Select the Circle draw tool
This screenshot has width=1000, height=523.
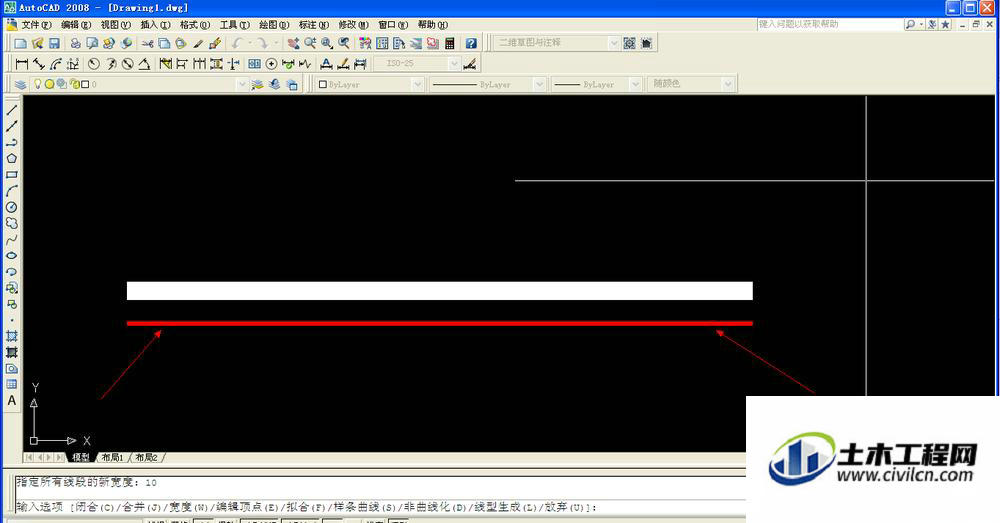(11, 207)
